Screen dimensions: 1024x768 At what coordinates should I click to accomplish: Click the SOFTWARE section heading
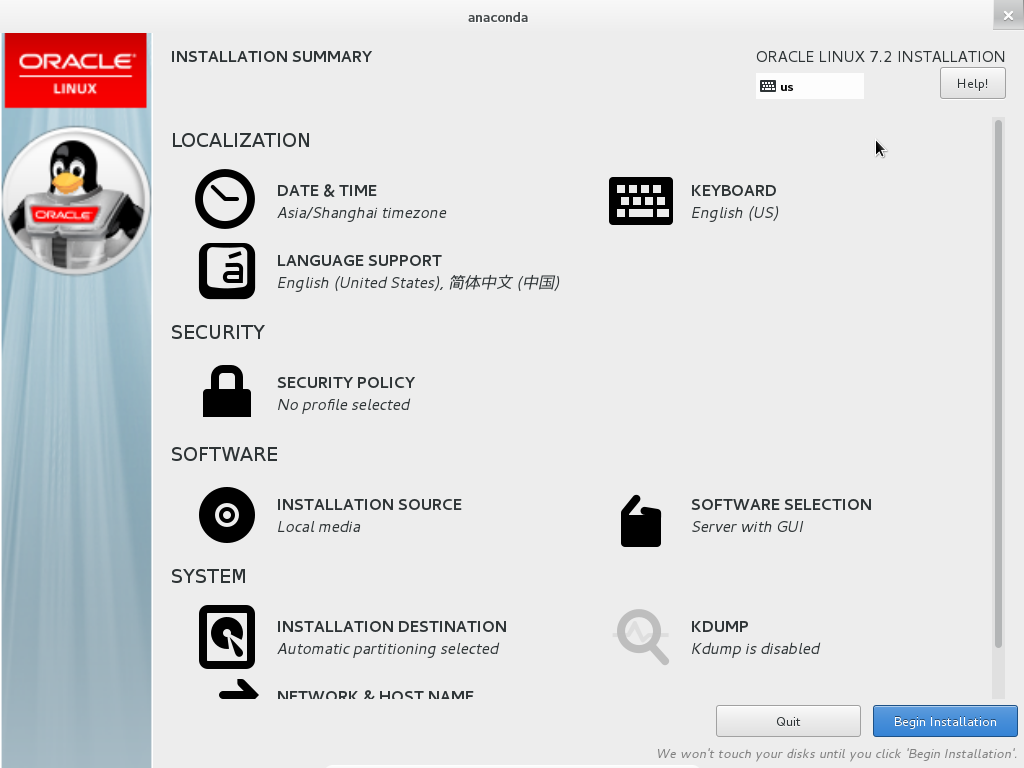coord(224,455)
